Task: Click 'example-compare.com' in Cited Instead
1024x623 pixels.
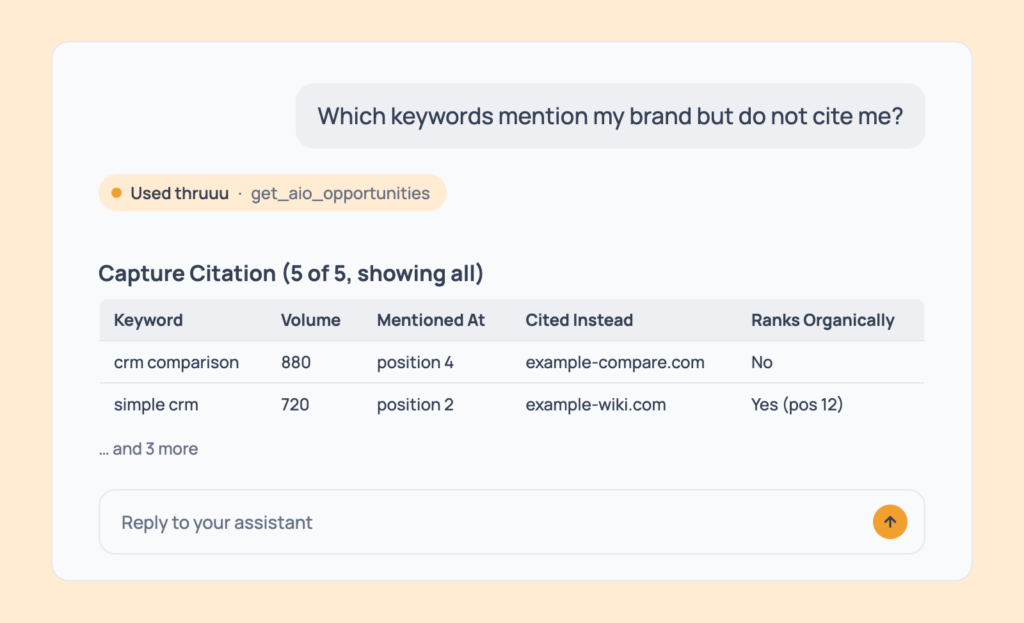Action: (615, 362)
